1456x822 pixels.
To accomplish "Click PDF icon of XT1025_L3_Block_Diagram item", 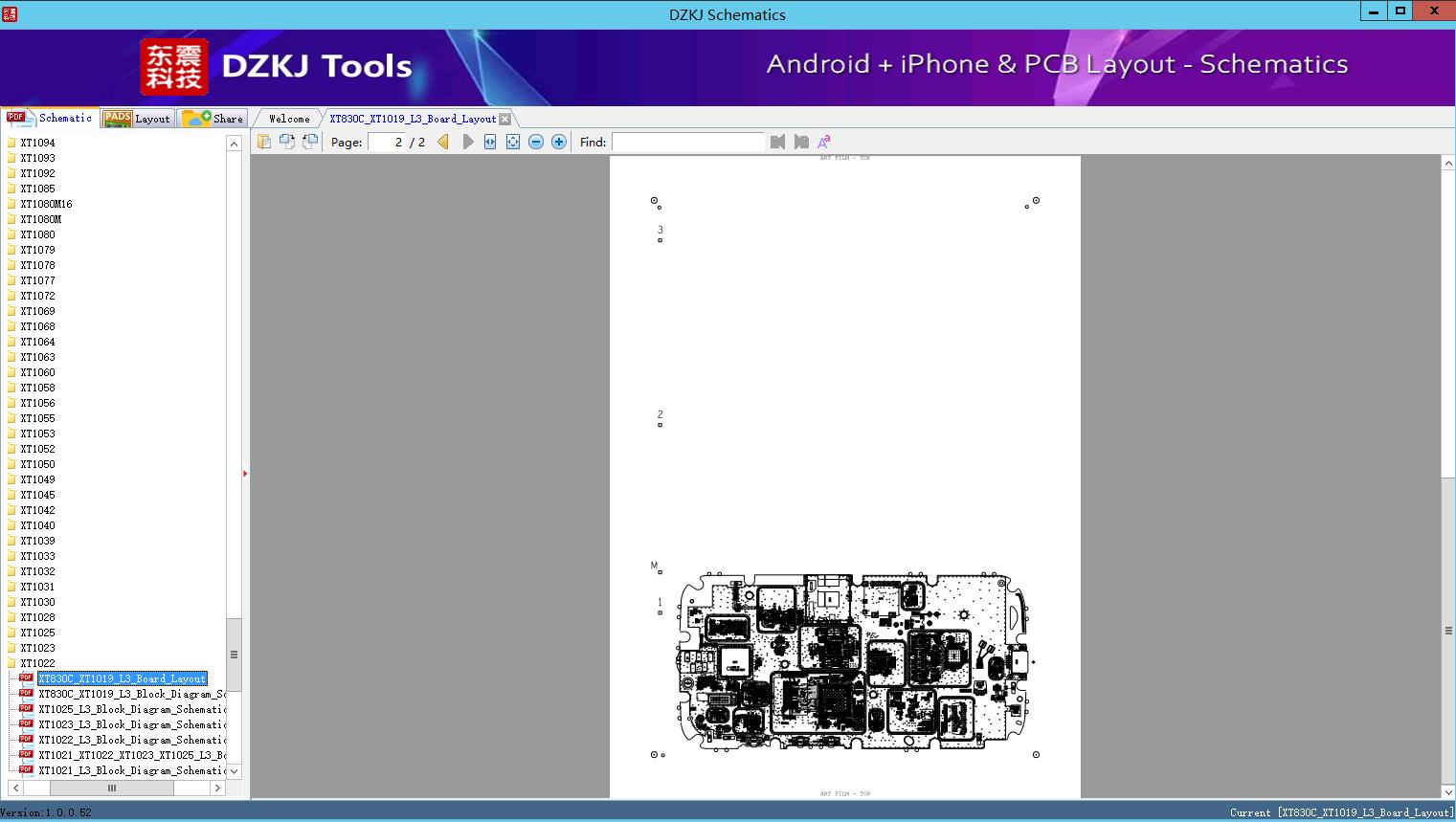I will (x=26, y=708).
